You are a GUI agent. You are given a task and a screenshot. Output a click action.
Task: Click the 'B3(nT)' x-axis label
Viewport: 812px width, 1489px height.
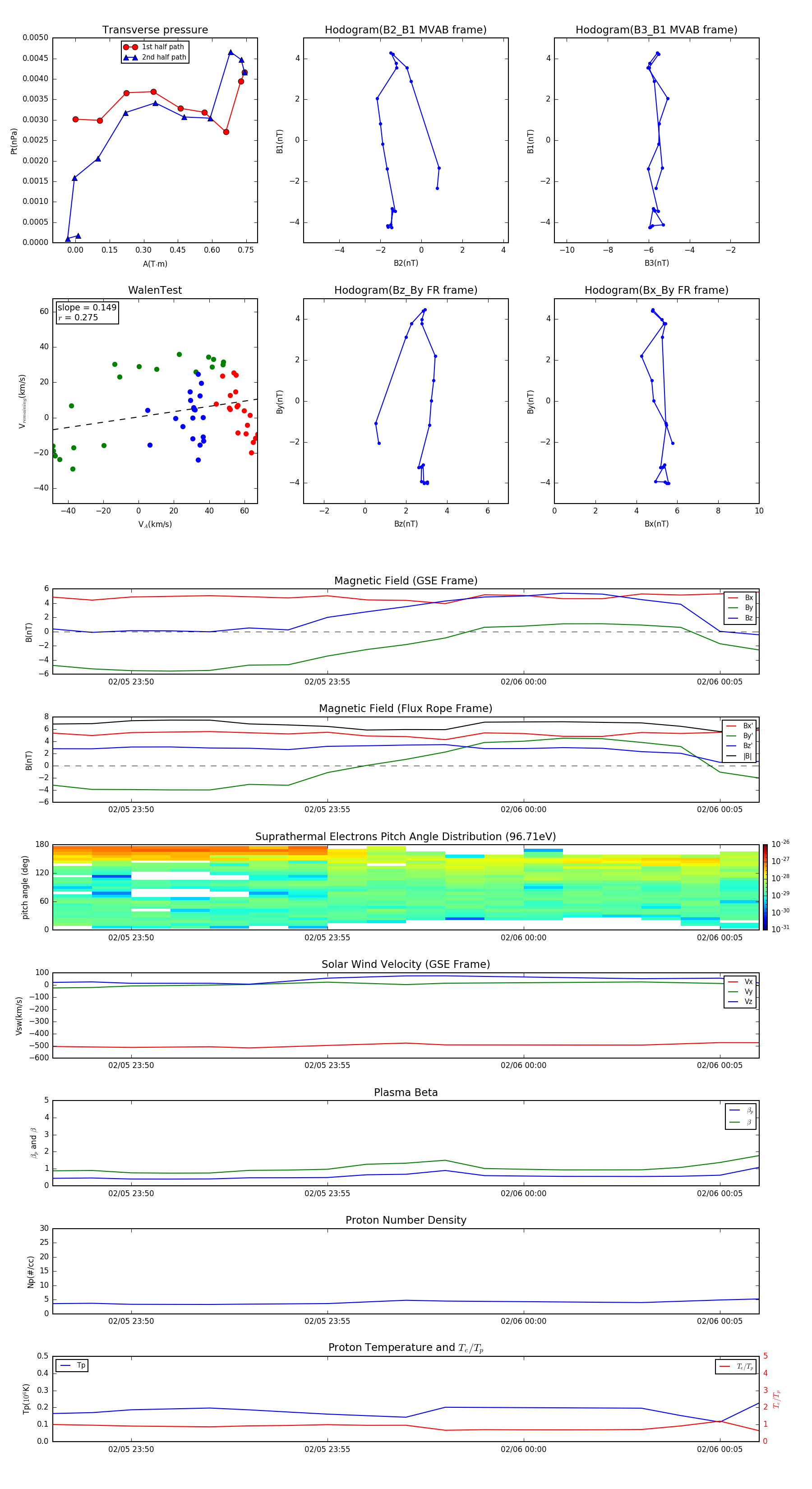click(x=656, y=263)
